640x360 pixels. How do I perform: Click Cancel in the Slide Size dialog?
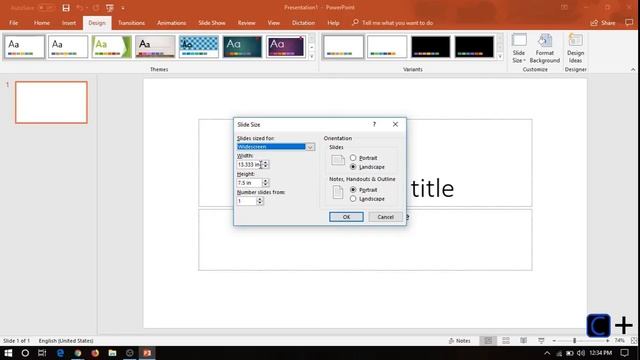pos(385,217)
